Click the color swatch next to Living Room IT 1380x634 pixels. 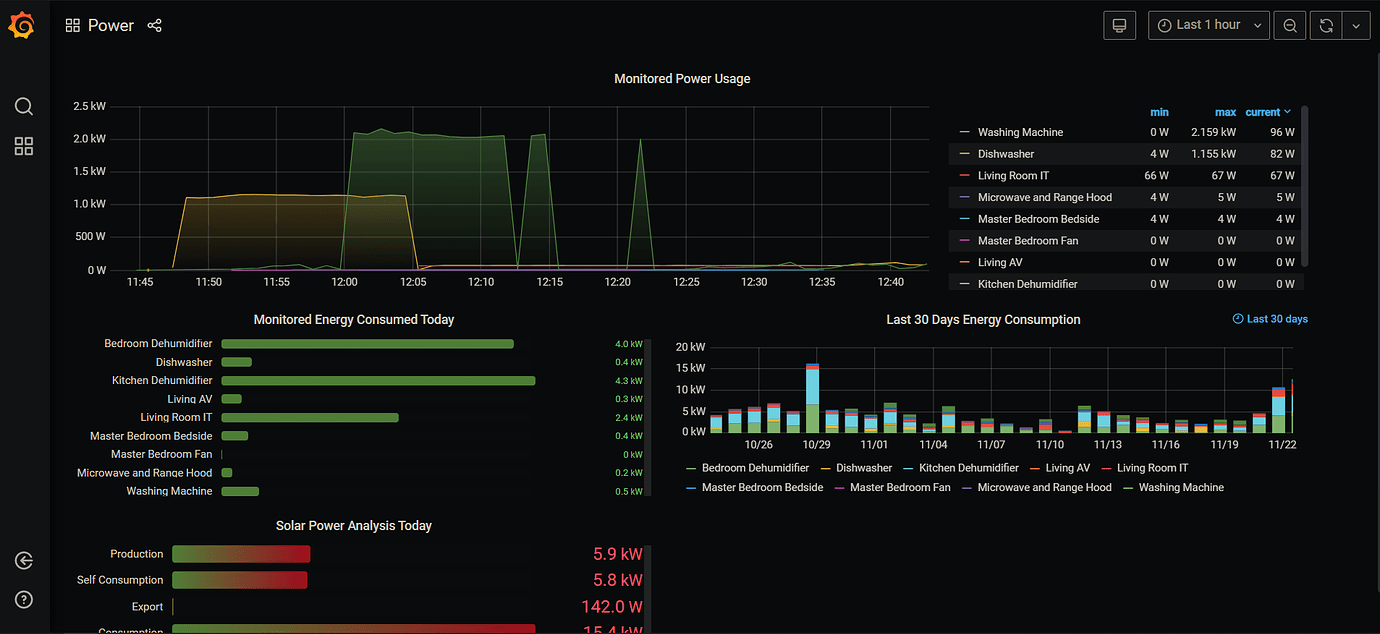click(963, 175)
